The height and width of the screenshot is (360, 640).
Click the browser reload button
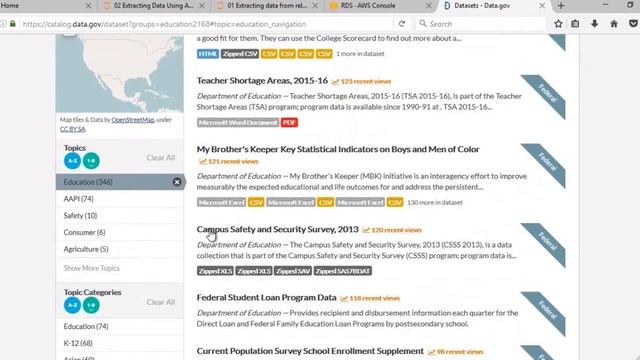click(402, 24)
